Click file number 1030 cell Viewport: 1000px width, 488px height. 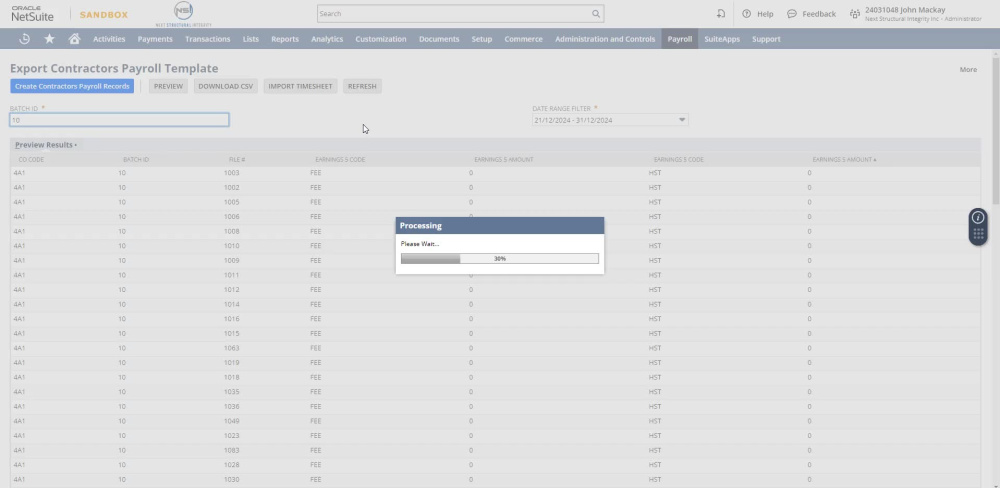click(x=232, y=479)
